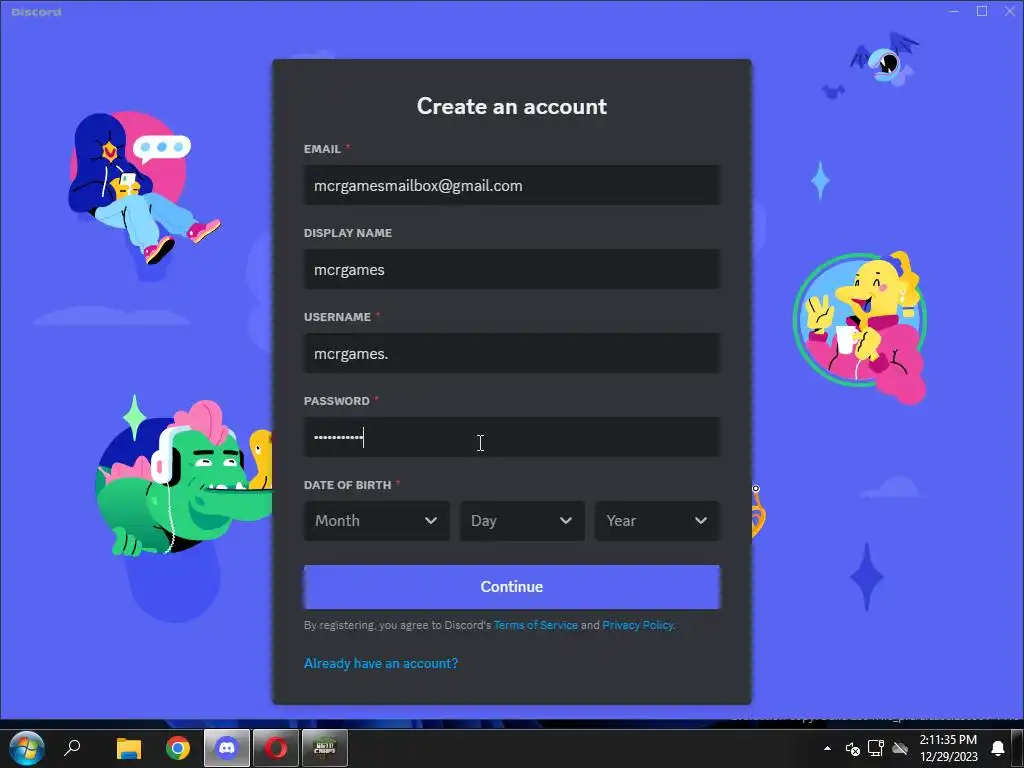Open the Month dropdown
This screenshot has width=1024, height=768.
[x=377, y=520]
